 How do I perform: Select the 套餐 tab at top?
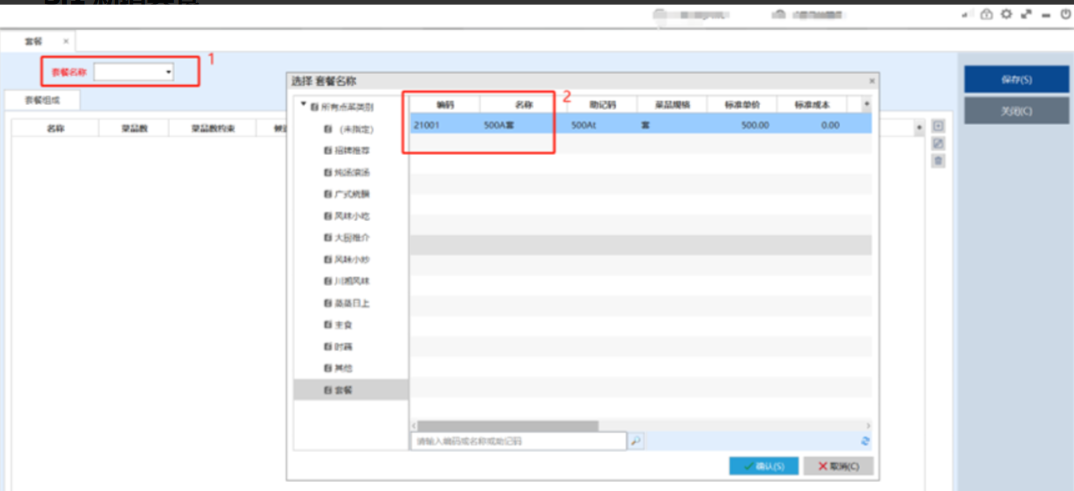pos(34,41)
